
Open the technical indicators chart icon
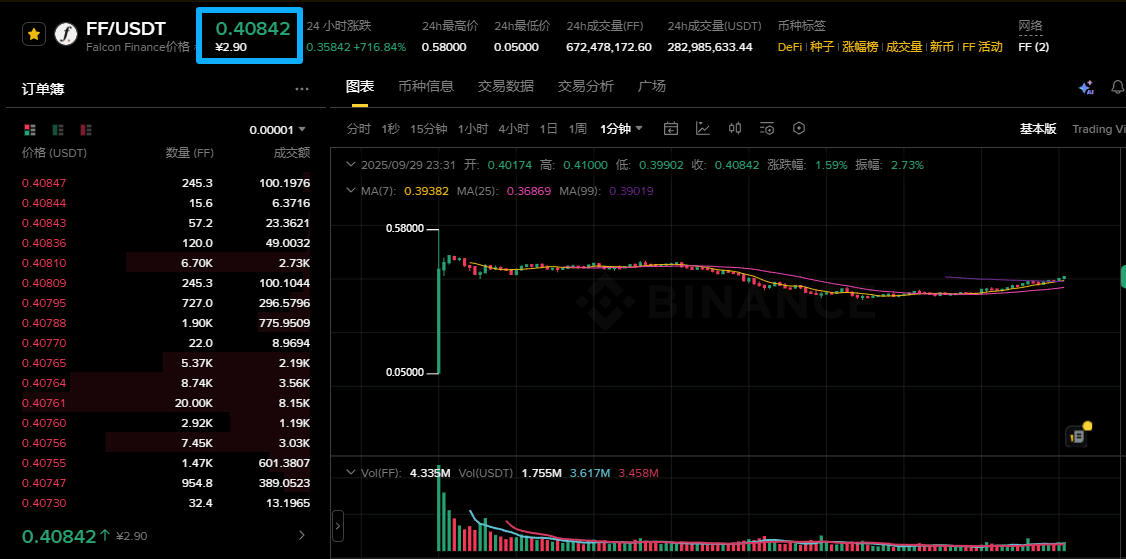click(703, 128)
